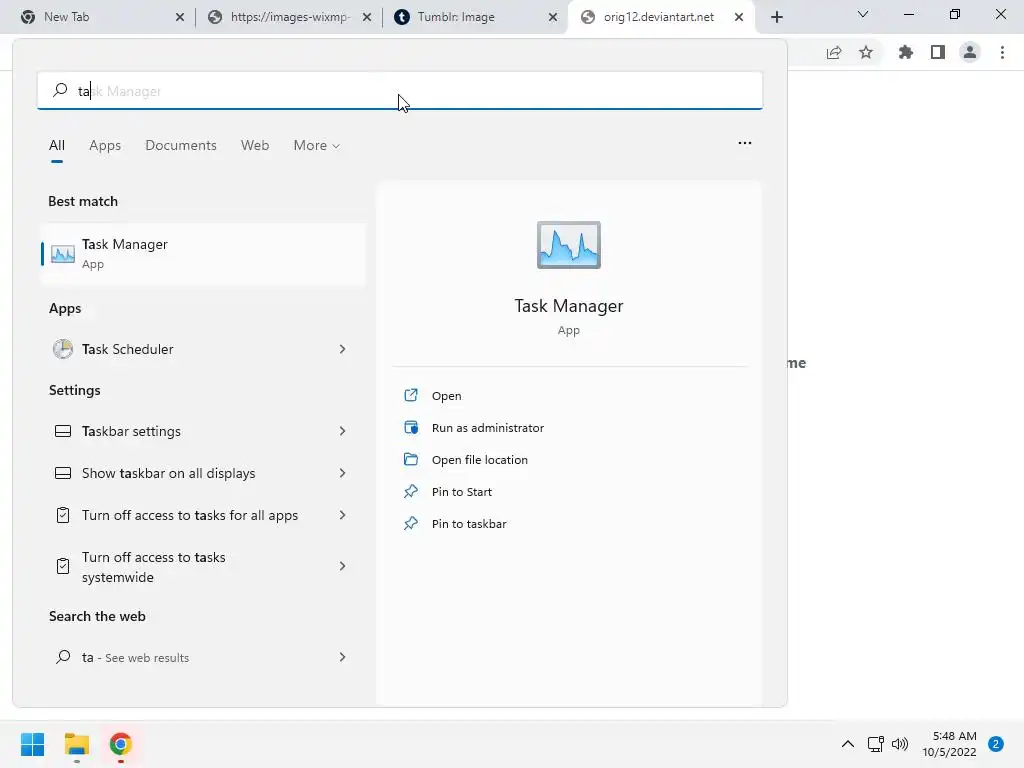Open Chrome extensions puzzle icon
Image resolution: width=1024 pixels, height=768 pixels.
click(905, 52)
